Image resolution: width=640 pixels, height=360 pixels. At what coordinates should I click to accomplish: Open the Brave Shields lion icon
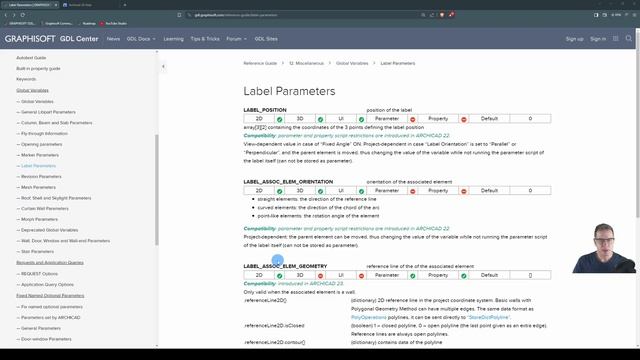click(x=442, y=15)
